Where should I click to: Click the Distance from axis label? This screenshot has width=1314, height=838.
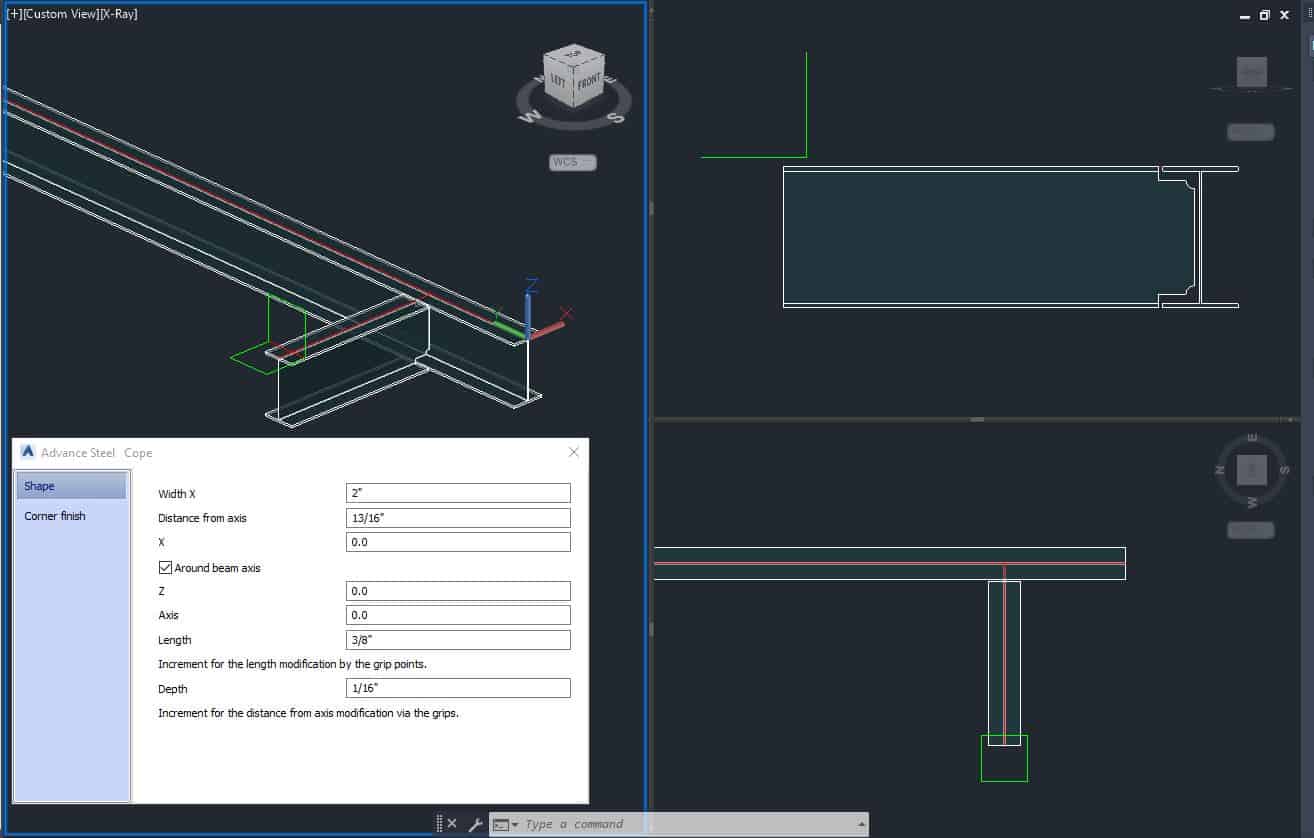pos(202,518)
